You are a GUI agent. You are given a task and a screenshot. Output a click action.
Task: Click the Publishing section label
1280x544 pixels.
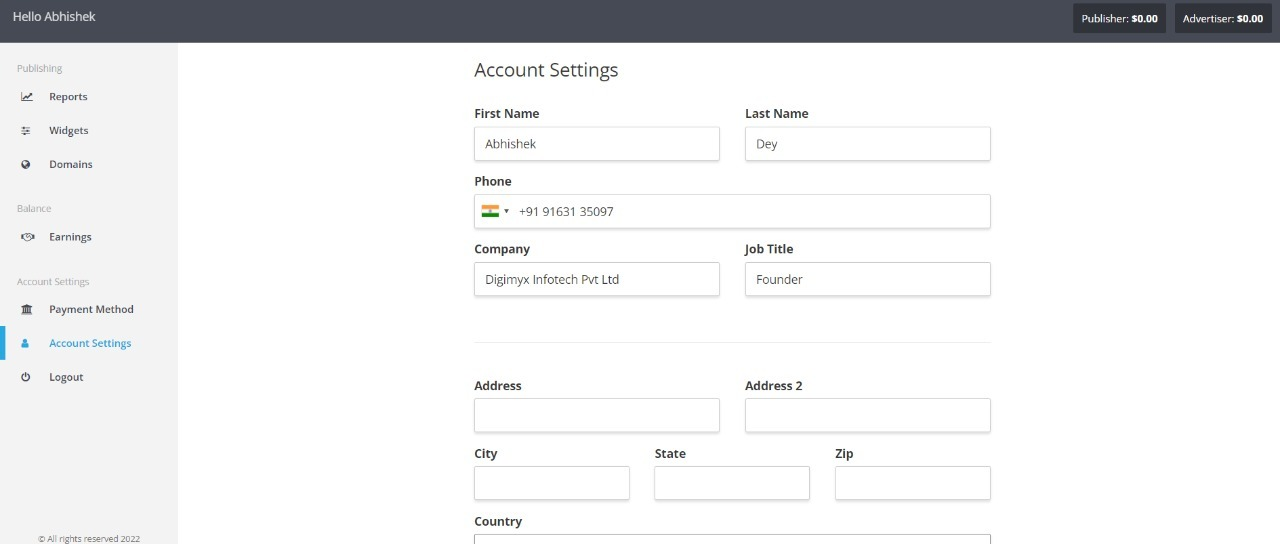click(40, 69)
